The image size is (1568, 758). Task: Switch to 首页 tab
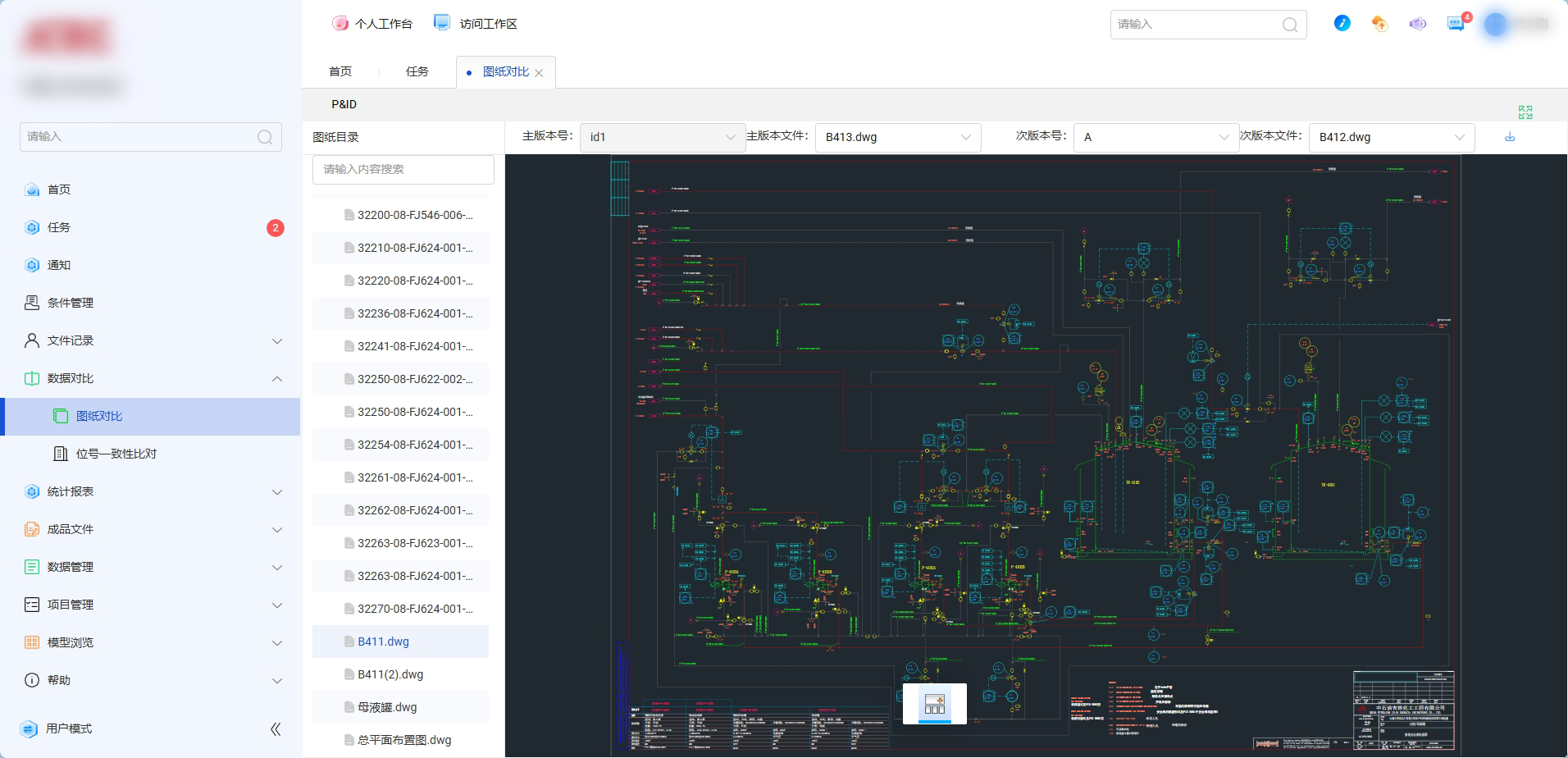(340, 71)
